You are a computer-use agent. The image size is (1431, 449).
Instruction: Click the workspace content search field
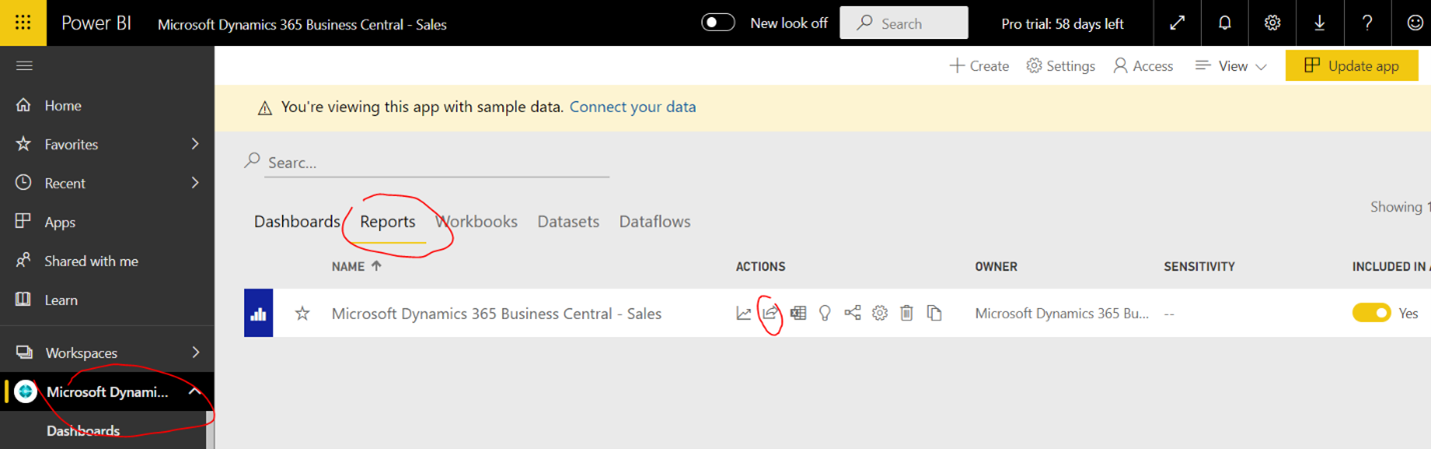point(435,162)
